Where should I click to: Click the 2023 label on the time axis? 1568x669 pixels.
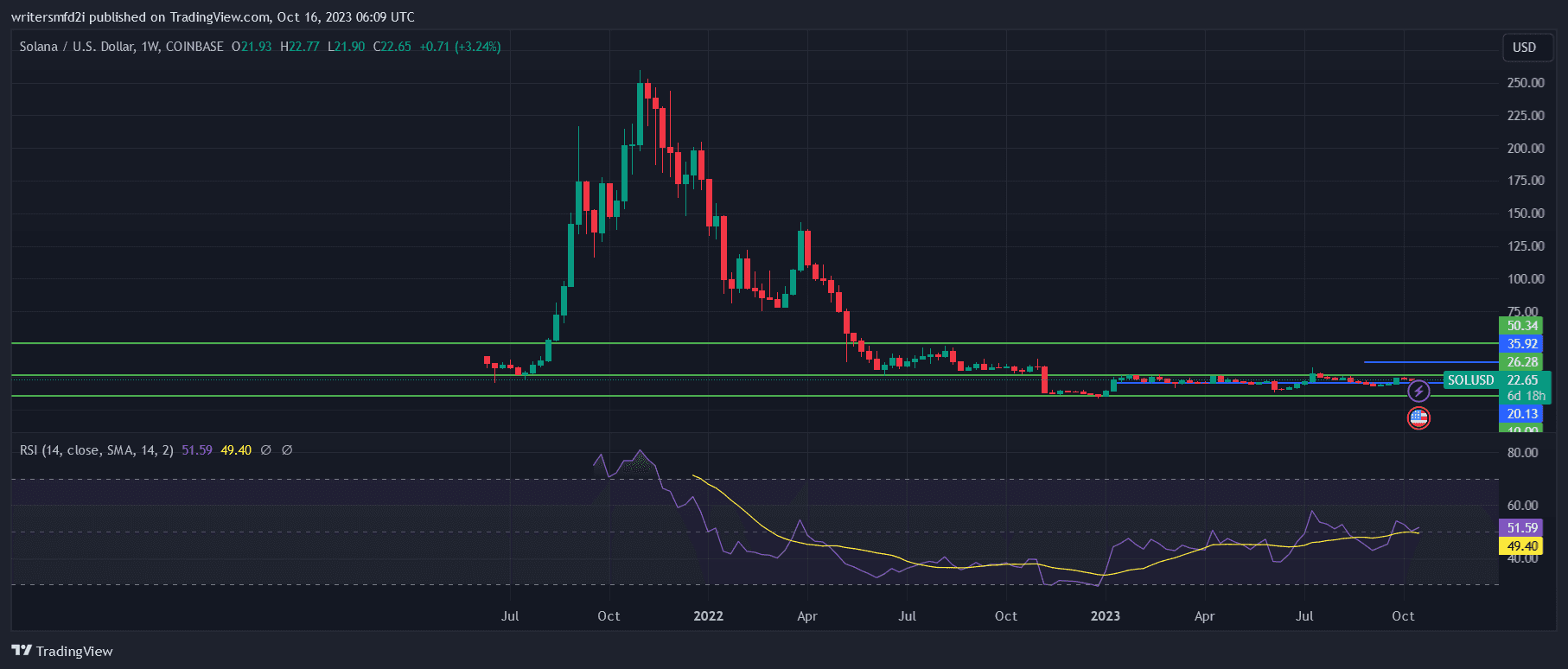tap(1105, 616)
